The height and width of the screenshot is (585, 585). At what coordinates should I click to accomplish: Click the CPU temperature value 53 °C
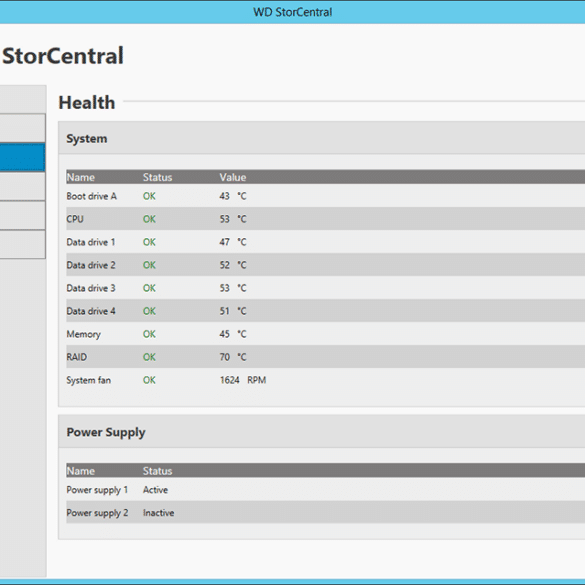(233, 219)
